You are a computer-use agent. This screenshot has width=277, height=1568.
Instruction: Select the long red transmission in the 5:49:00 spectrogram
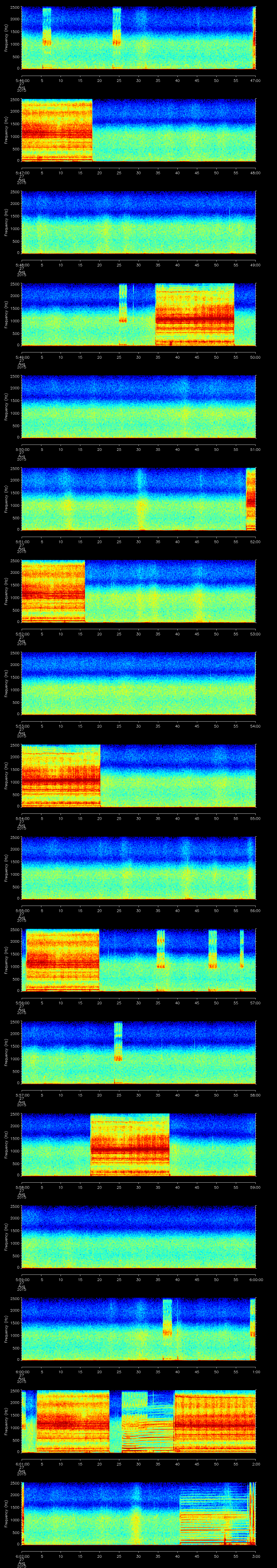(195, 315)
